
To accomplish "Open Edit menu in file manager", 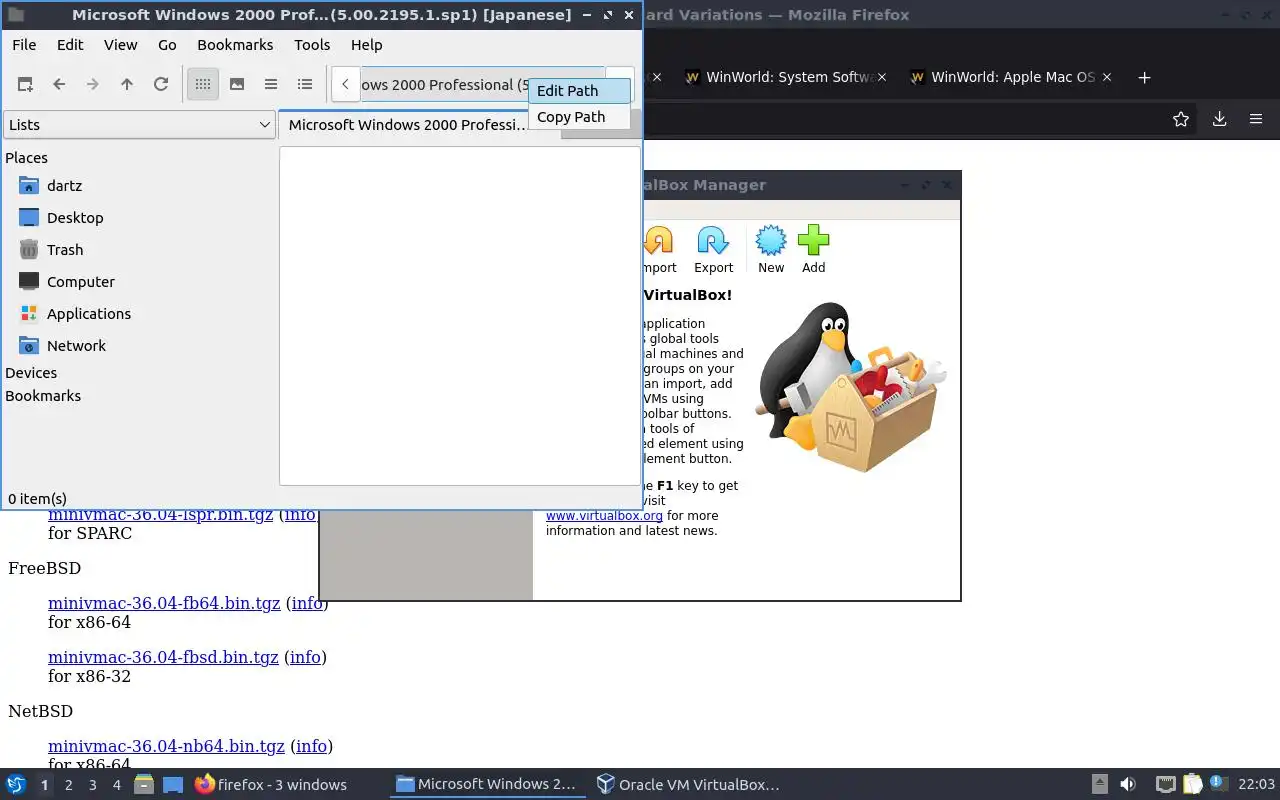I will (x=70, y=45).
